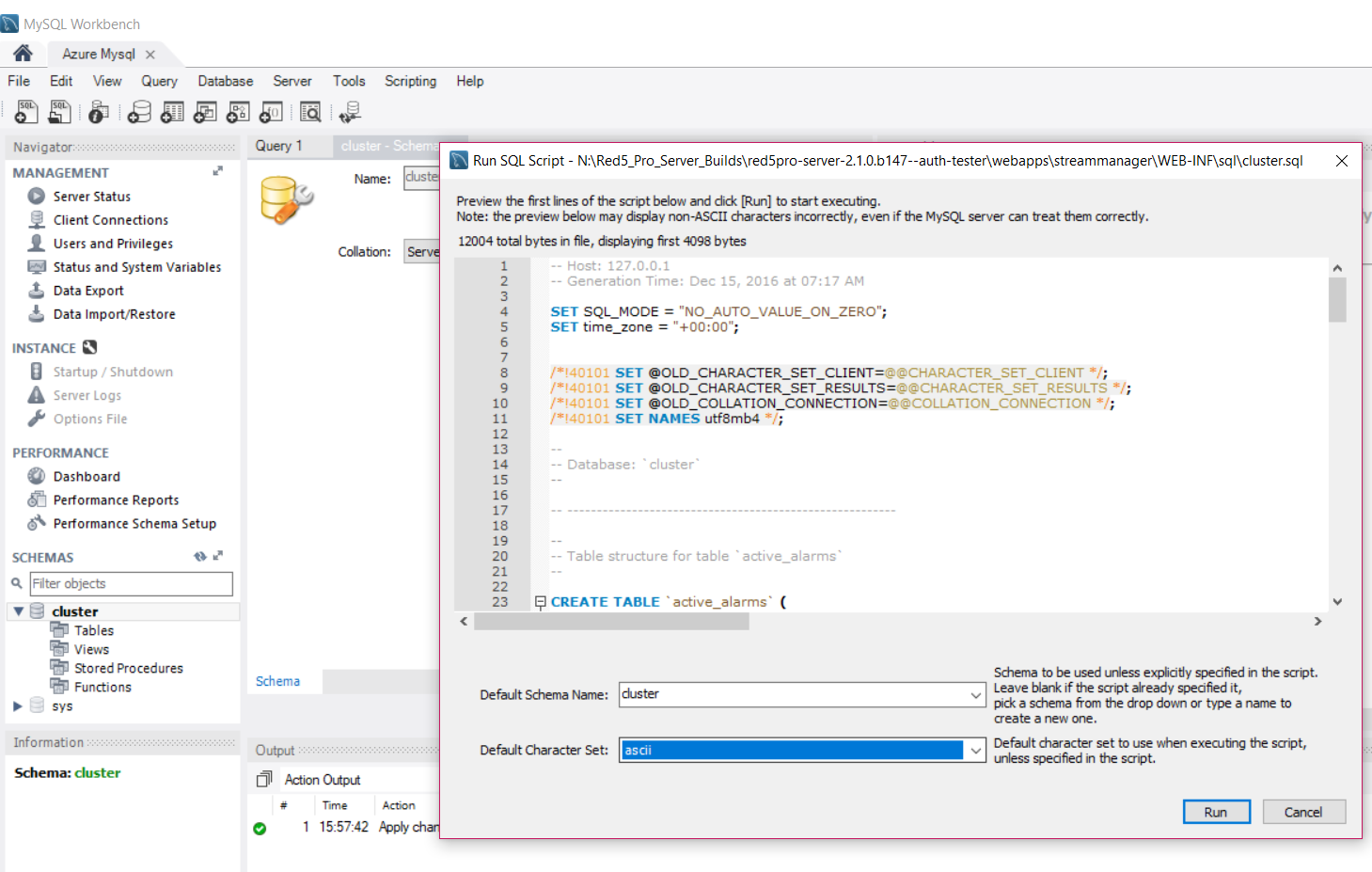The height and width of the screenshot is (872, 1372).
Task: Create new schema toolbar icon
Action: pyautogui.click(x=139, y=112)
